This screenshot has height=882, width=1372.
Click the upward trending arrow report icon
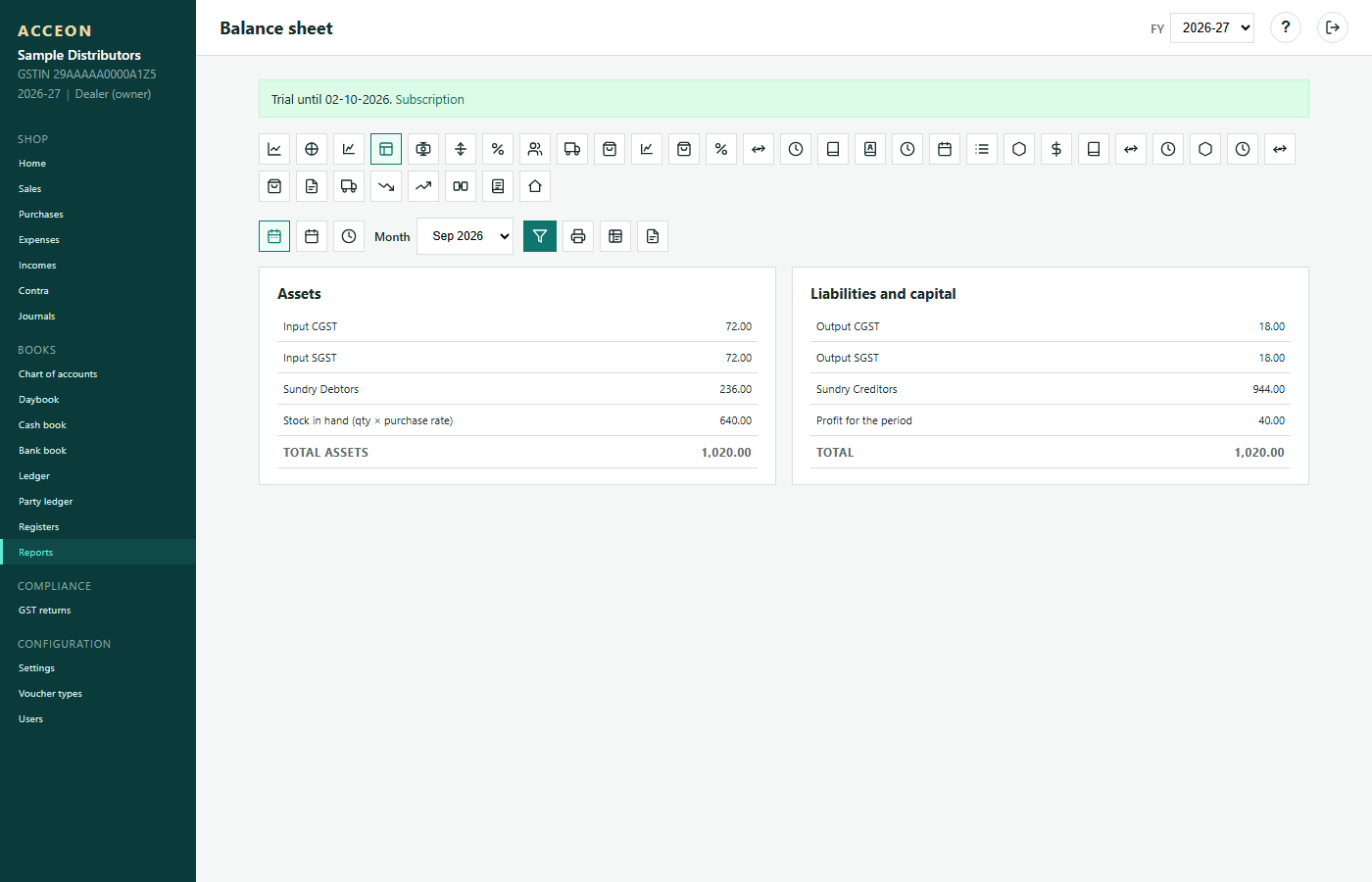[423, 186]
